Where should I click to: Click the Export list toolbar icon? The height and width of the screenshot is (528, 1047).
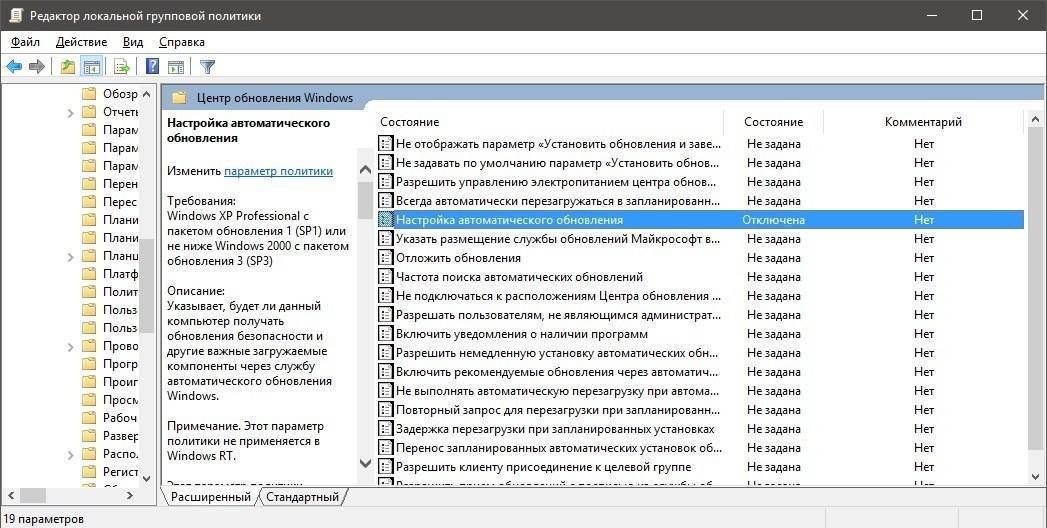tap(122, 67)
